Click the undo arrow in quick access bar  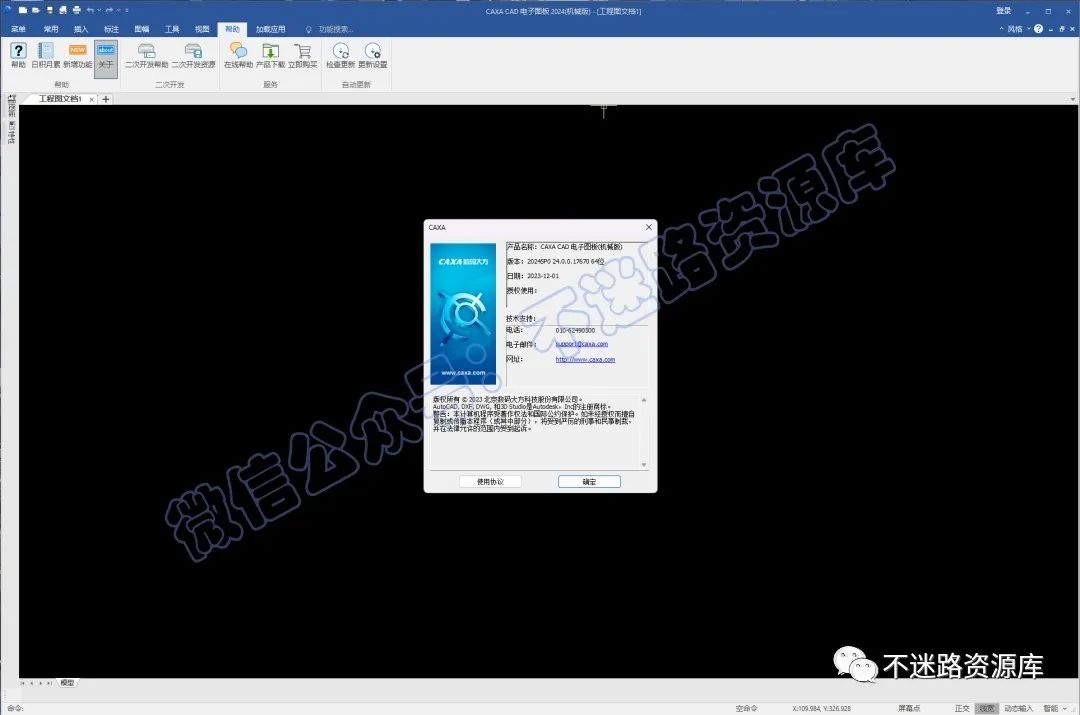pyautogui.click(x=90, y=10)
